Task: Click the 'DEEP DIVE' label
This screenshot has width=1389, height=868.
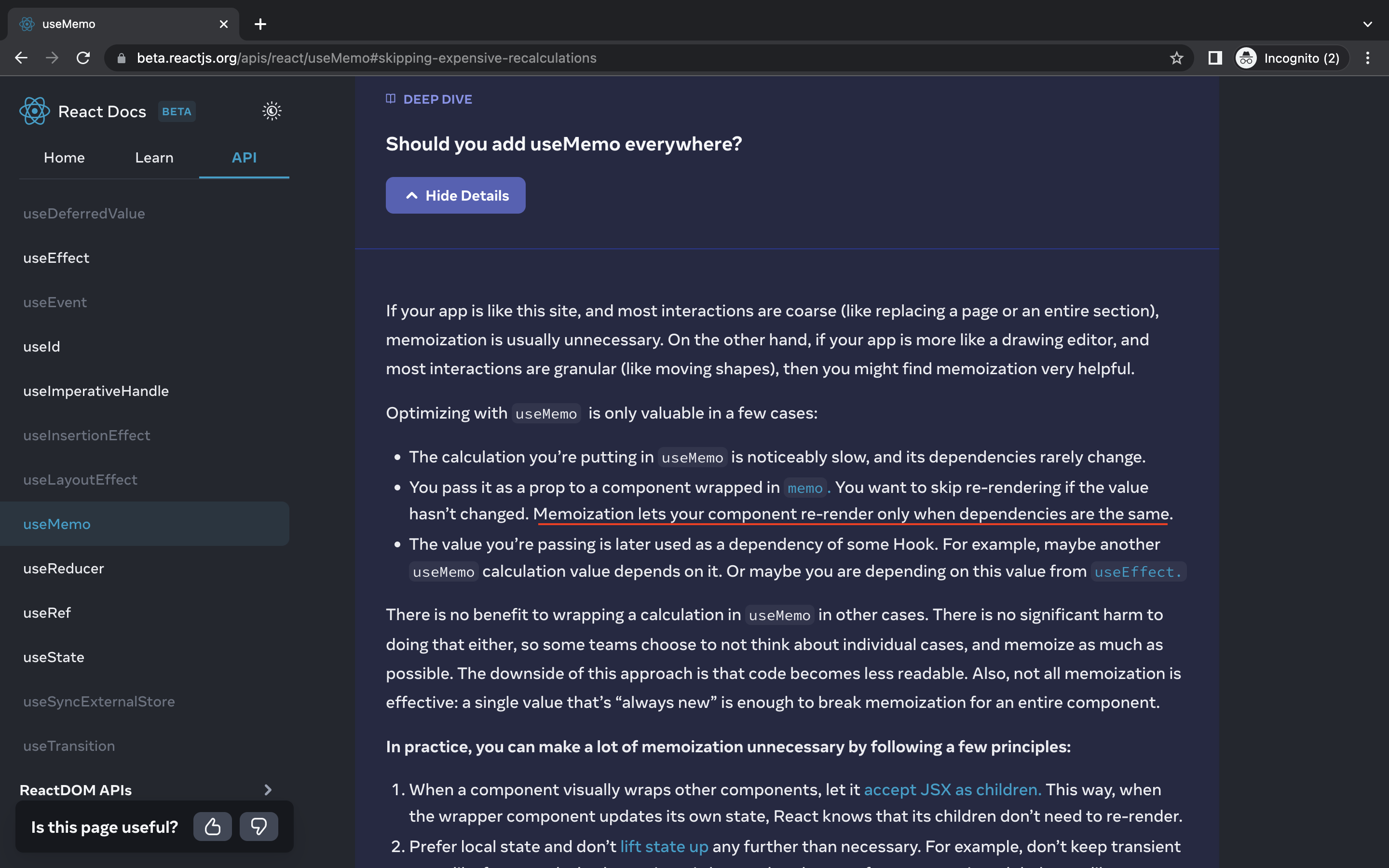Action: point(437,99)
